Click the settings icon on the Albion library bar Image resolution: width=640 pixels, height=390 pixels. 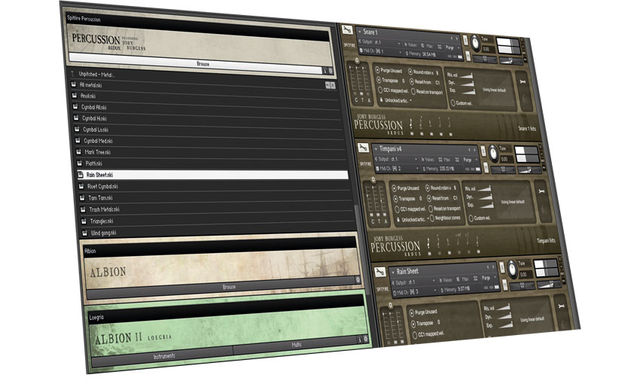pyautogui.click(x=358, y=279)
